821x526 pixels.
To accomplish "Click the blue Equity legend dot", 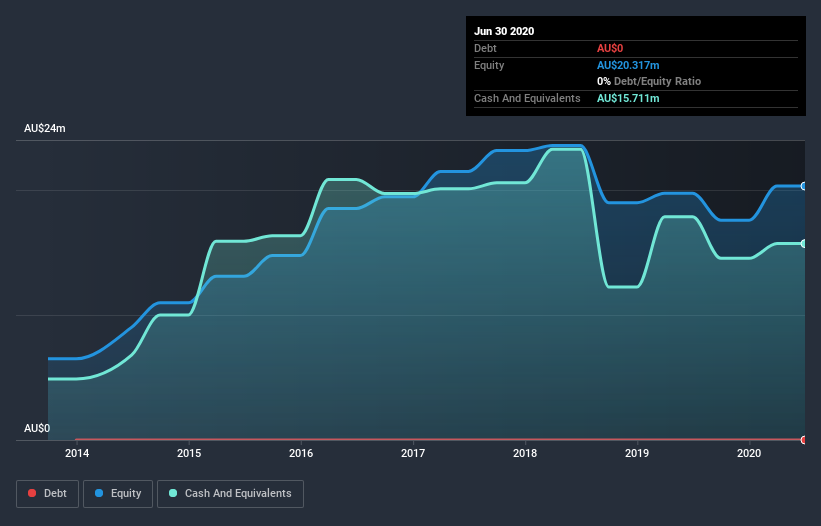I will [99, 493].
